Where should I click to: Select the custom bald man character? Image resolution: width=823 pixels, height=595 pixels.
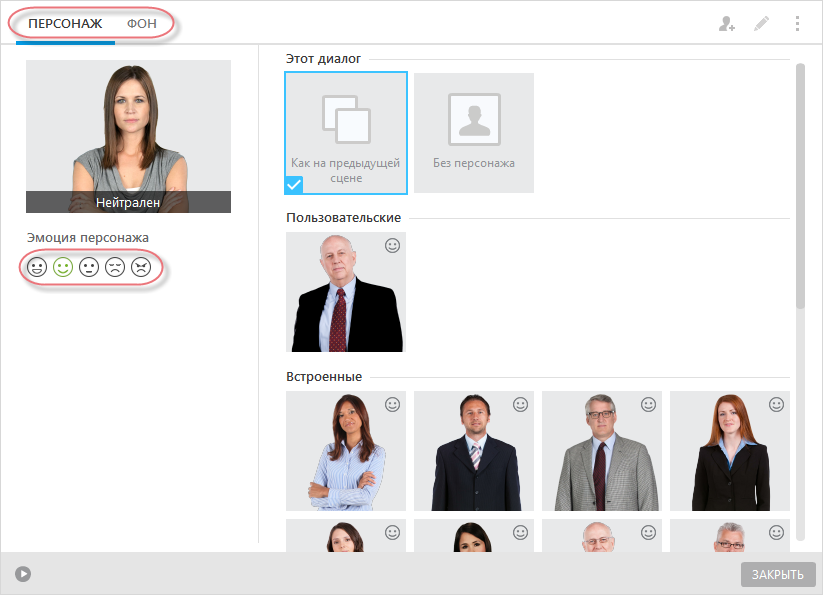[x=346, y=292]
